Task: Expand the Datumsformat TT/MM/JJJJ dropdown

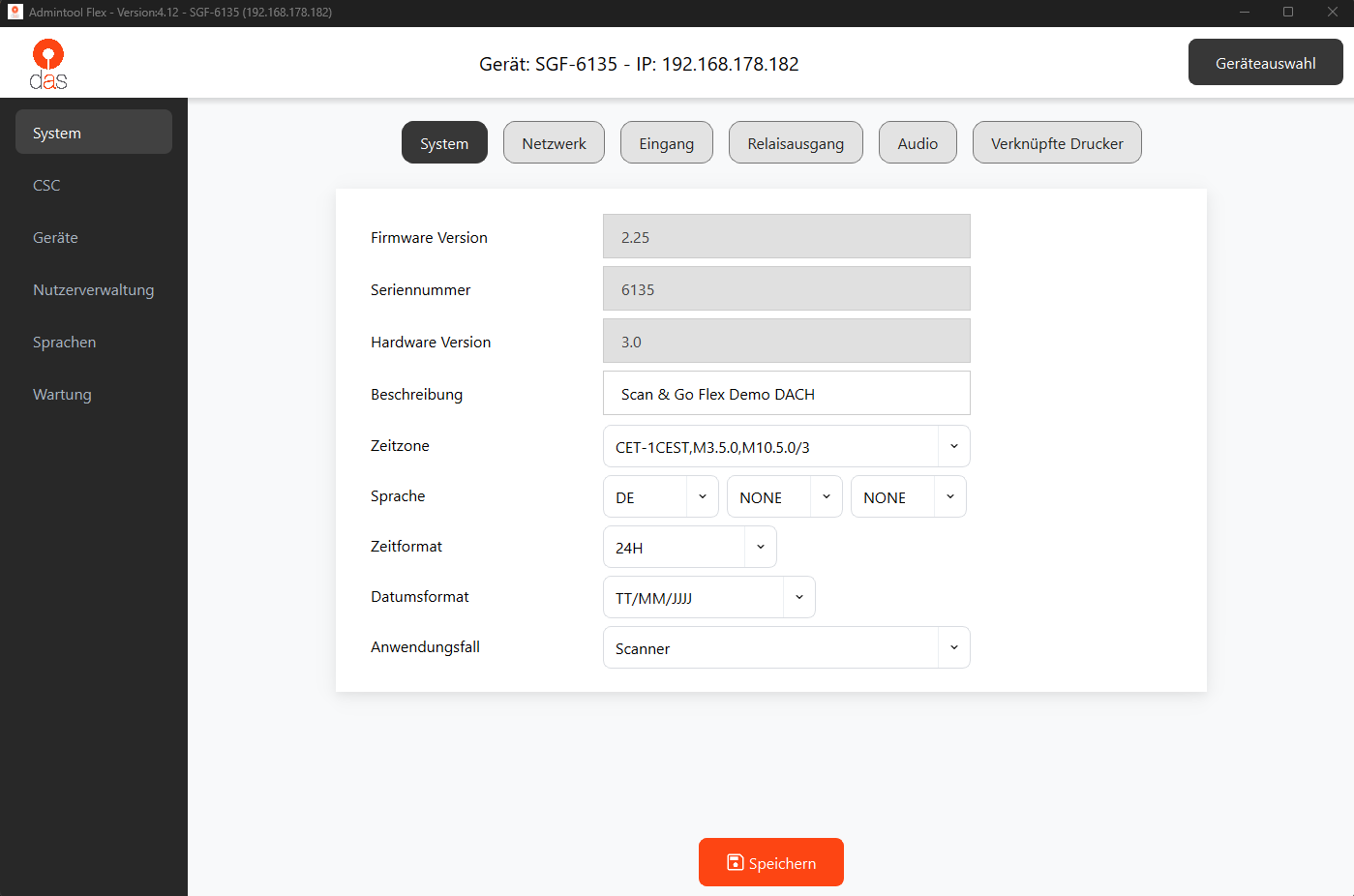Action: click(x=708, y=597)
